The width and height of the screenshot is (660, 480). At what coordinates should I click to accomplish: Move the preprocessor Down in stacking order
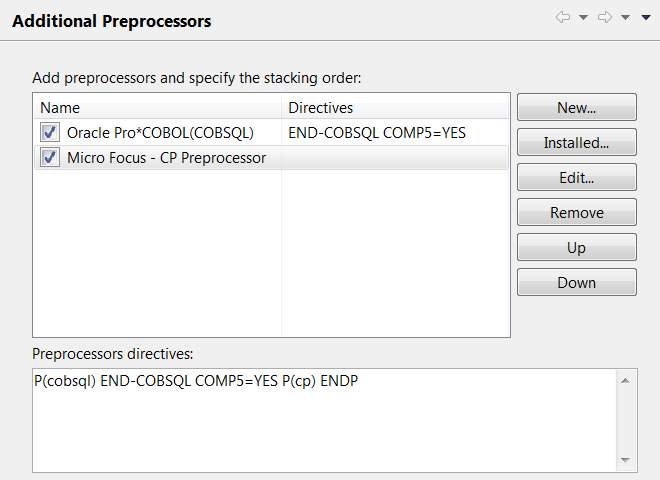point(576,283)
